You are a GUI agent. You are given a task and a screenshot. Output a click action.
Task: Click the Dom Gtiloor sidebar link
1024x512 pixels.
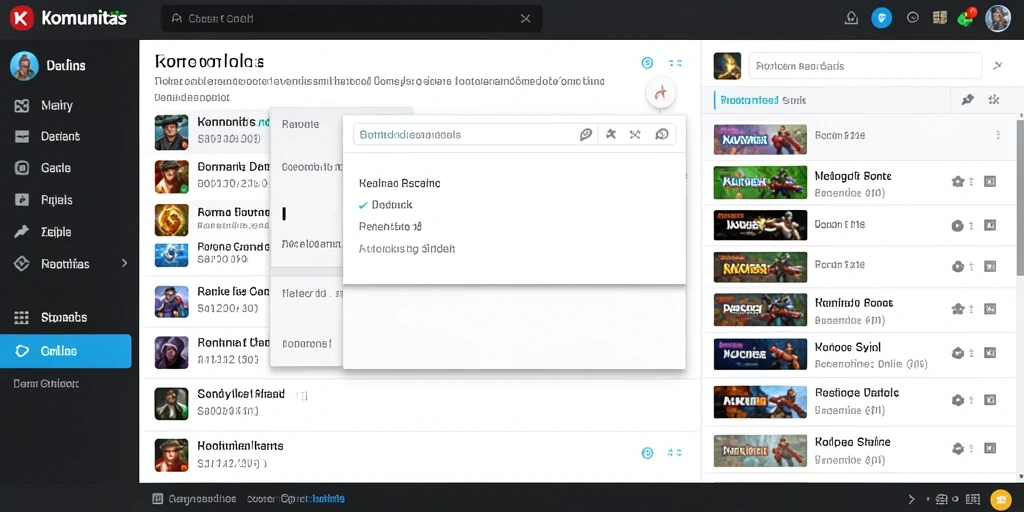click(x=46, y=383)
